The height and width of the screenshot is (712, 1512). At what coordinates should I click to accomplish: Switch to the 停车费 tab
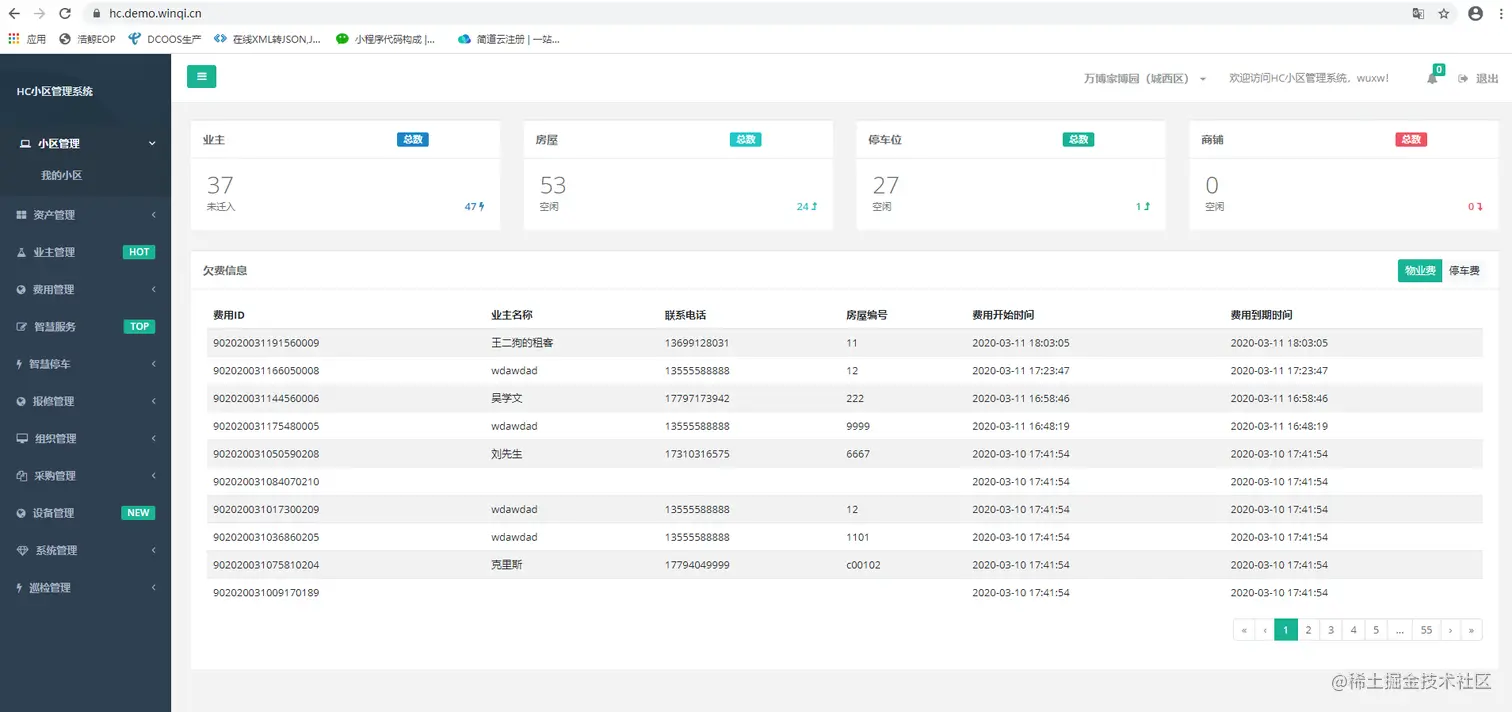(1463, 271)
